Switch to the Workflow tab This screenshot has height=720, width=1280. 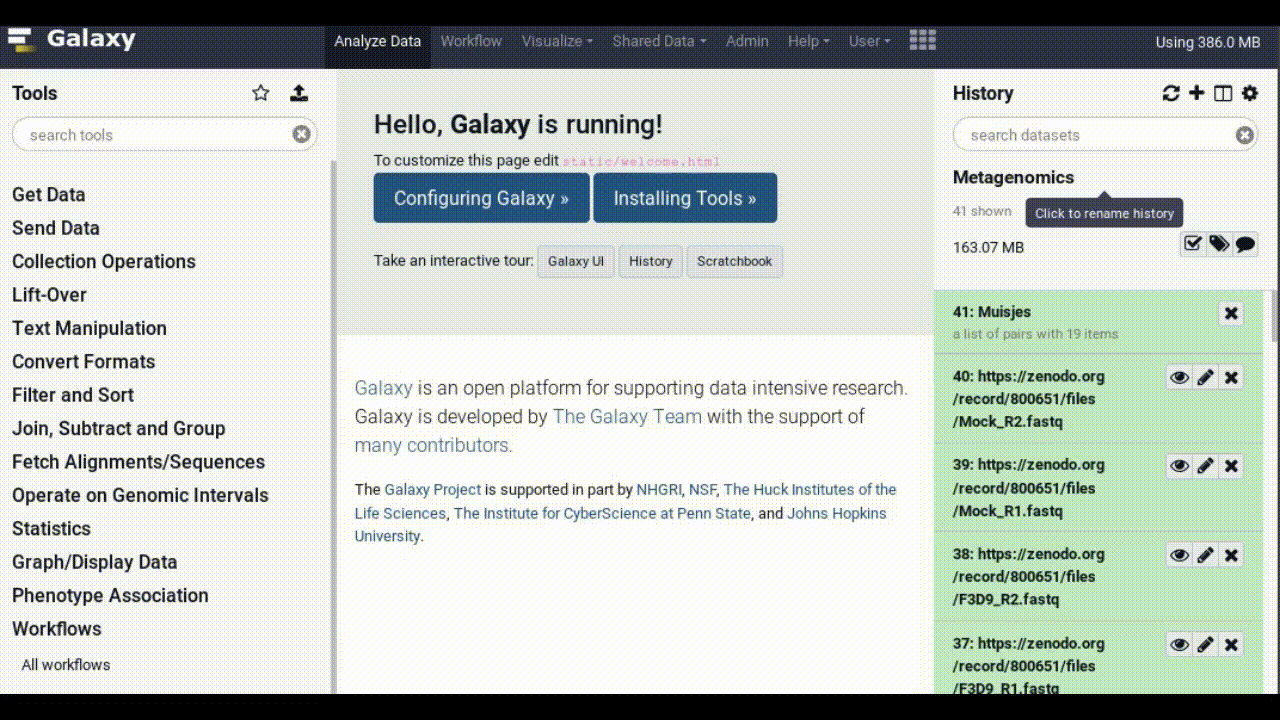click(471, 41)
